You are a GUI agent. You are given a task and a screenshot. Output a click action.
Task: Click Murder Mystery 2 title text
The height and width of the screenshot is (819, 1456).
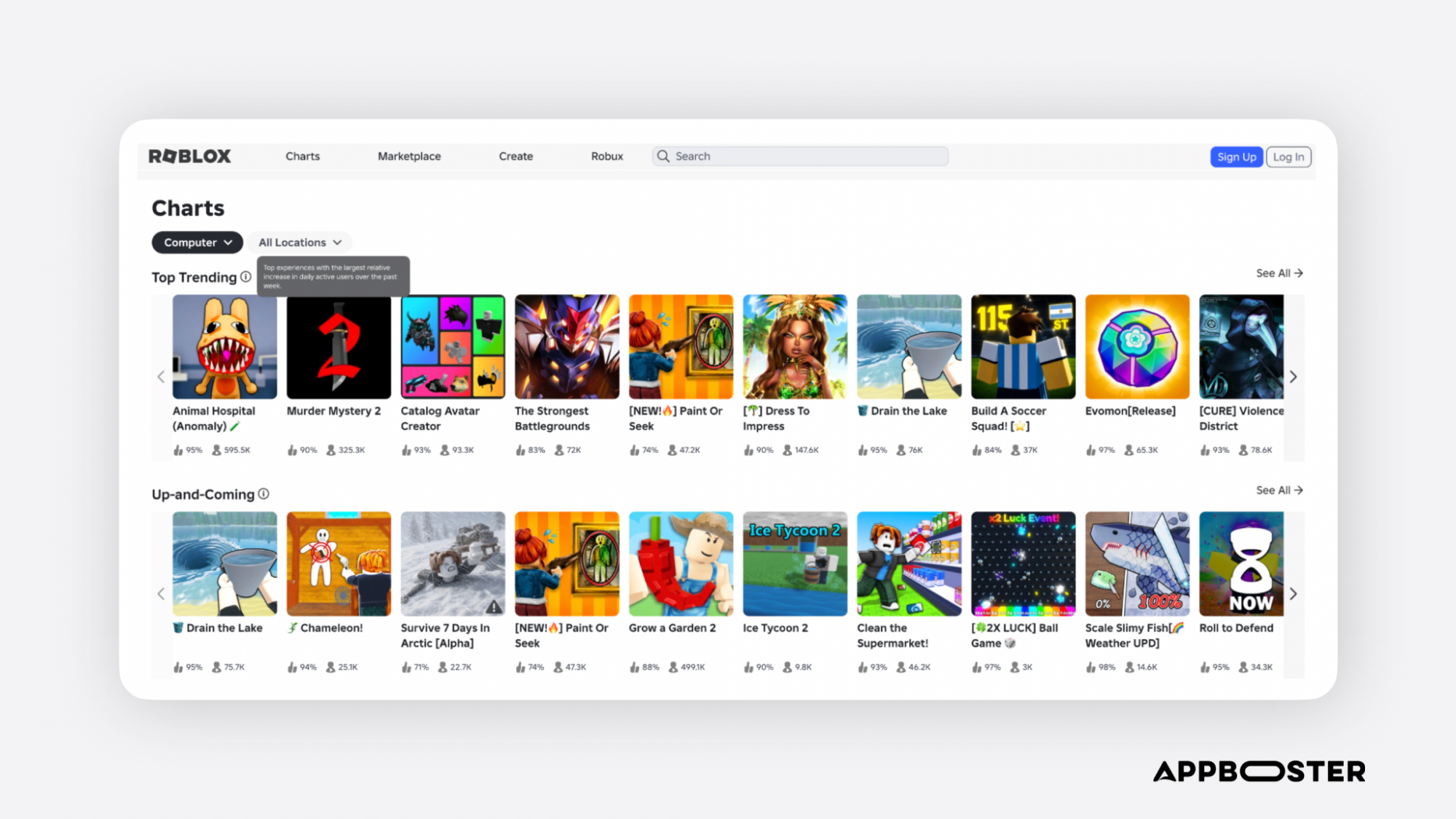334,411
